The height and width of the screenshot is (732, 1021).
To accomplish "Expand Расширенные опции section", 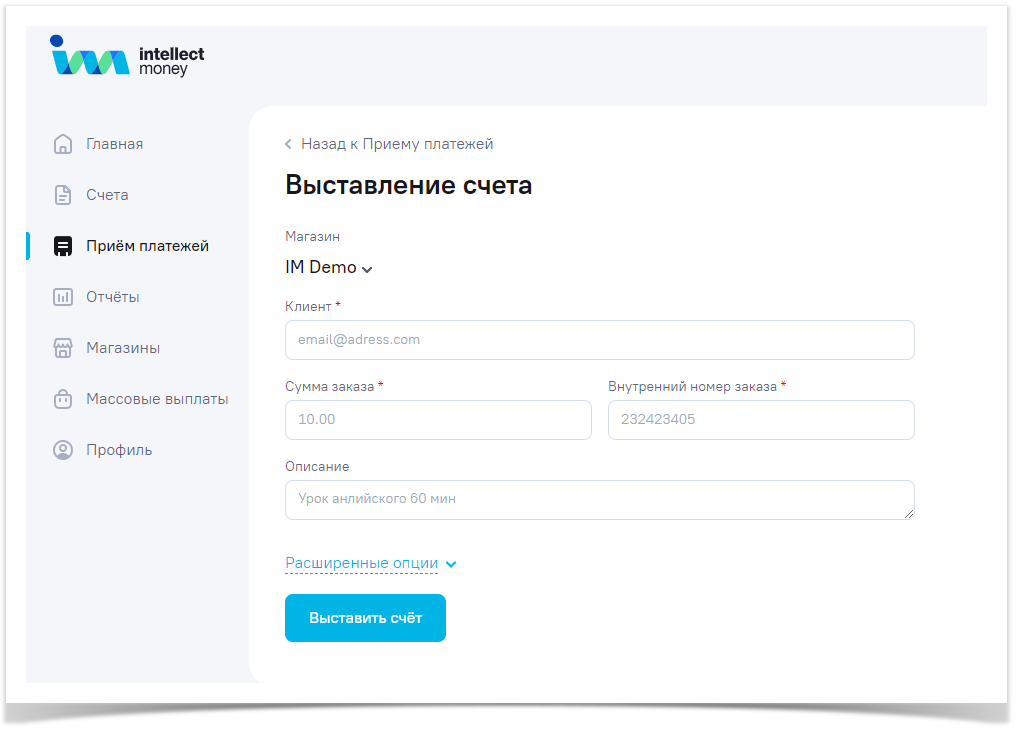I will coord(361,564).
